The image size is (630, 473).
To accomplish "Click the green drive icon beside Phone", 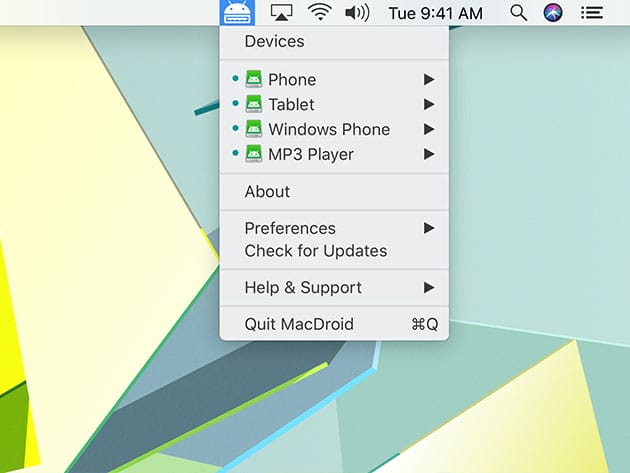I will pos(252,79).
